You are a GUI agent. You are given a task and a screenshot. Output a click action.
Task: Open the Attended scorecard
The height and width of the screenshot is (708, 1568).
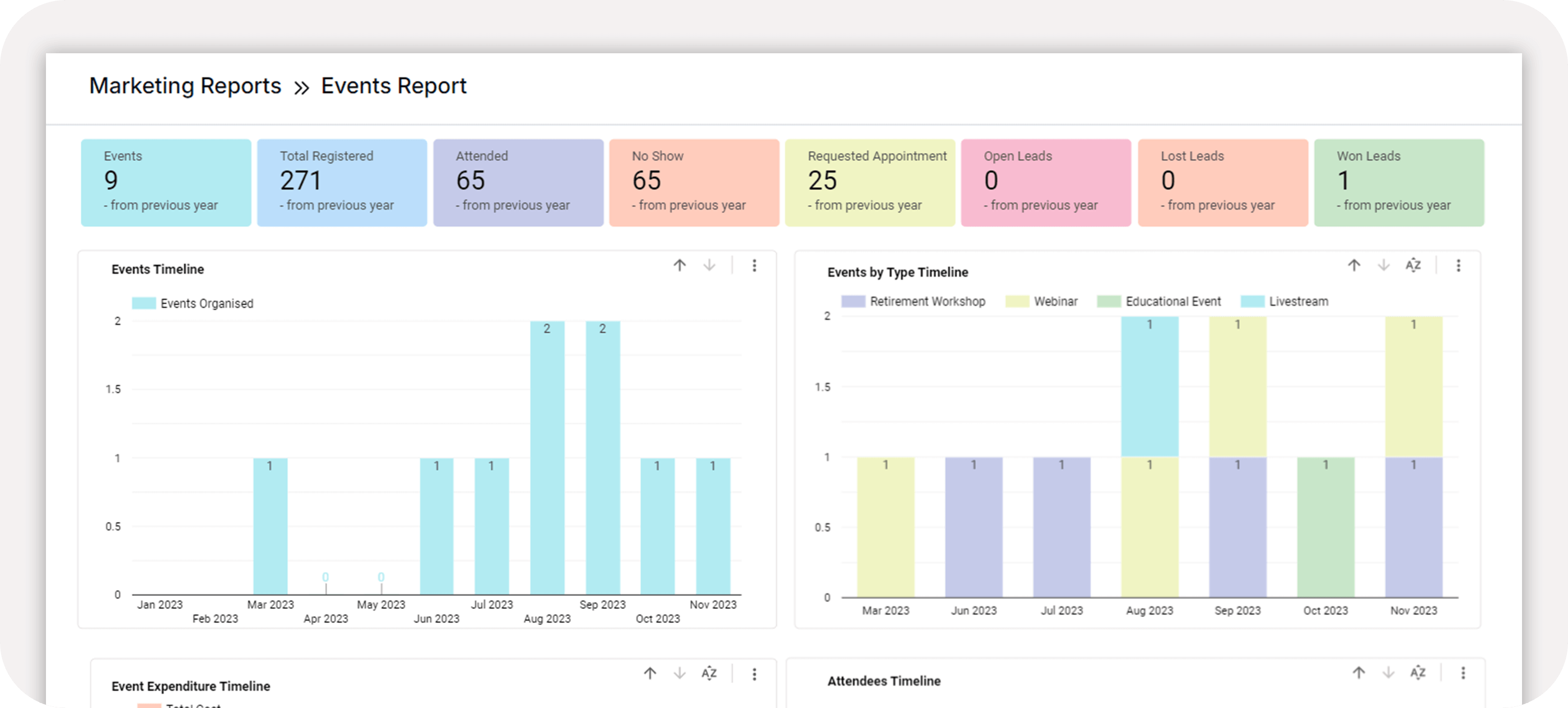(x=519, y=183)
